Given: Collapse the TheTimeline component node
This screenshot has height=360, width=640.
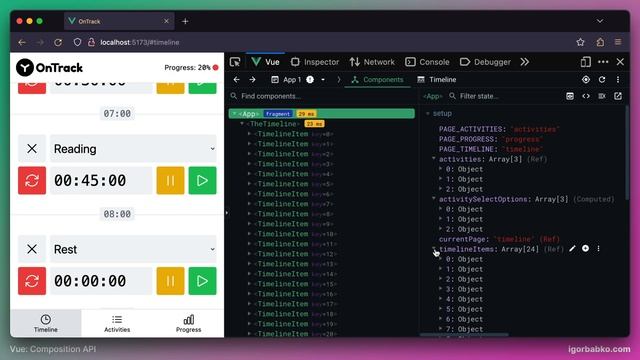Looking at the screenshot, I should click(x=242, y=124).
